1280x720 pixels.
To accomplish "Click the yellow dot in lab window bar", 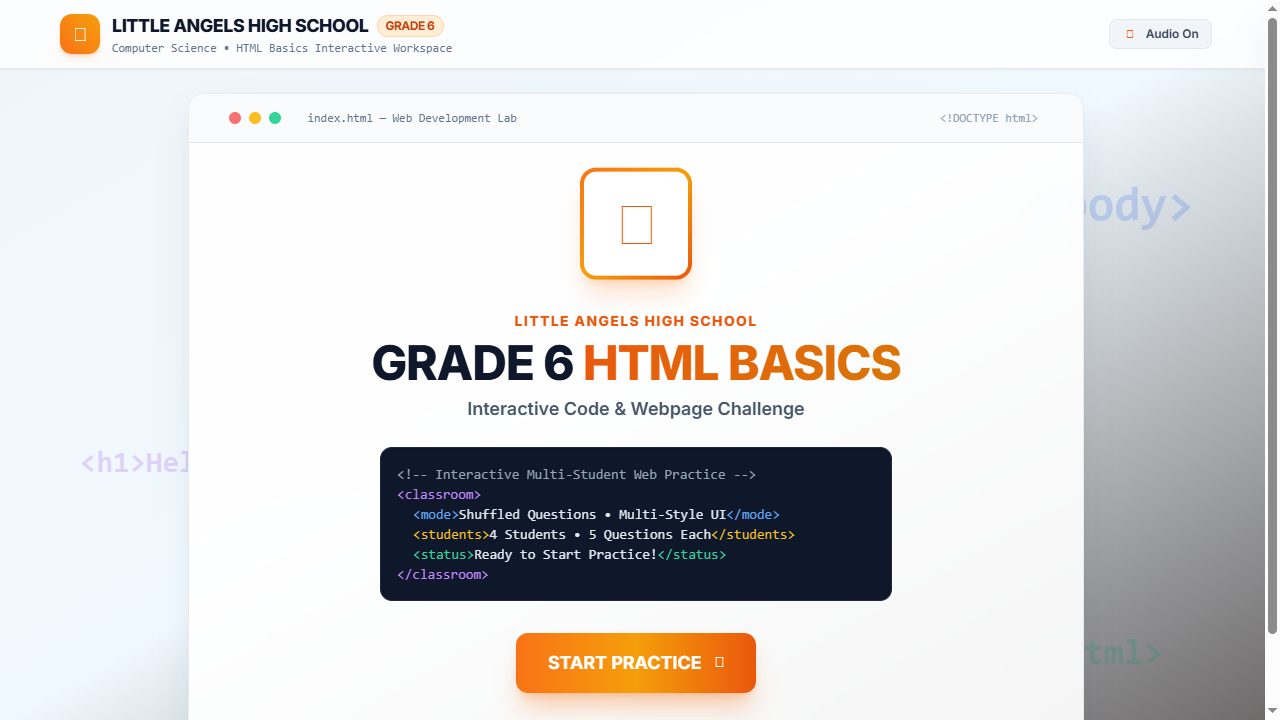I will click(x=255, y=118).
